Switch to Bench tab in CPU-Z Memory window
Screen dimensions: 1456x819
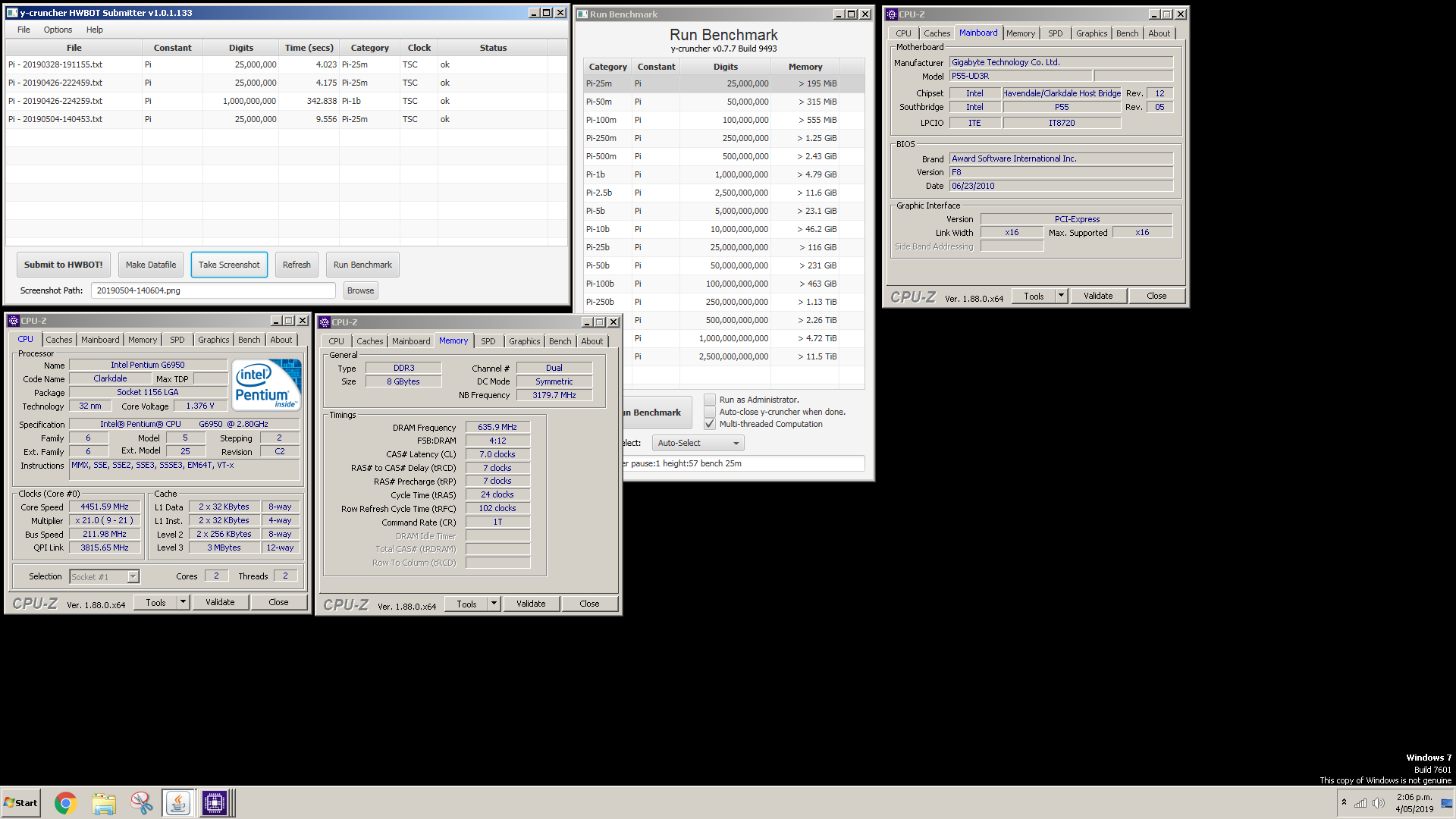coord(560,341)
